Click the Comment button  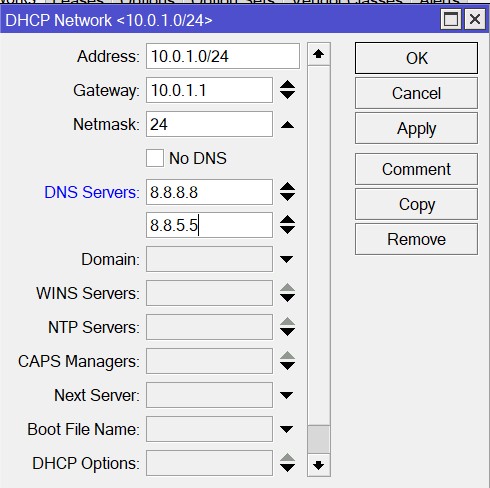click(416, 169)
